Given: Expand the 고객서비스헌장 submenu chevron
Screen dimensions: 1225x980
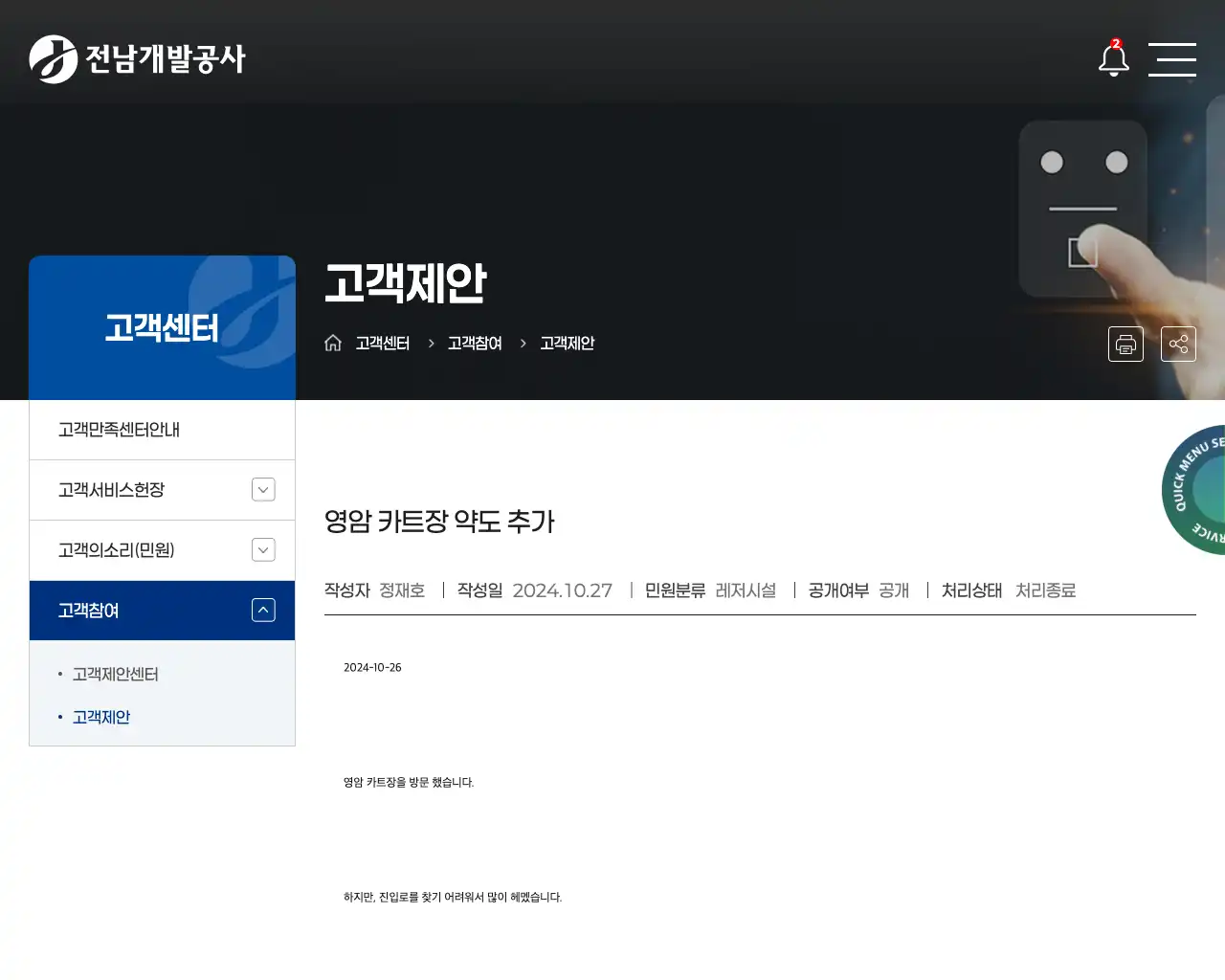Looking at the screenshot, I should click(x=263, y=489).
